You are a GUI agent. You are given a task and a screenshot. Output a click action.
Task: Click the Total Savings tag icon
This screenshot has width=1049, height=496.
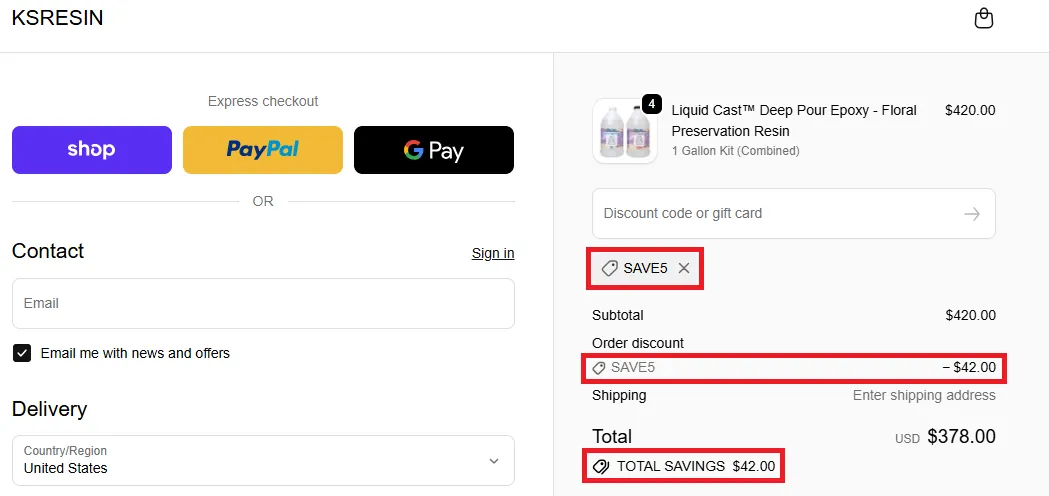600,466
